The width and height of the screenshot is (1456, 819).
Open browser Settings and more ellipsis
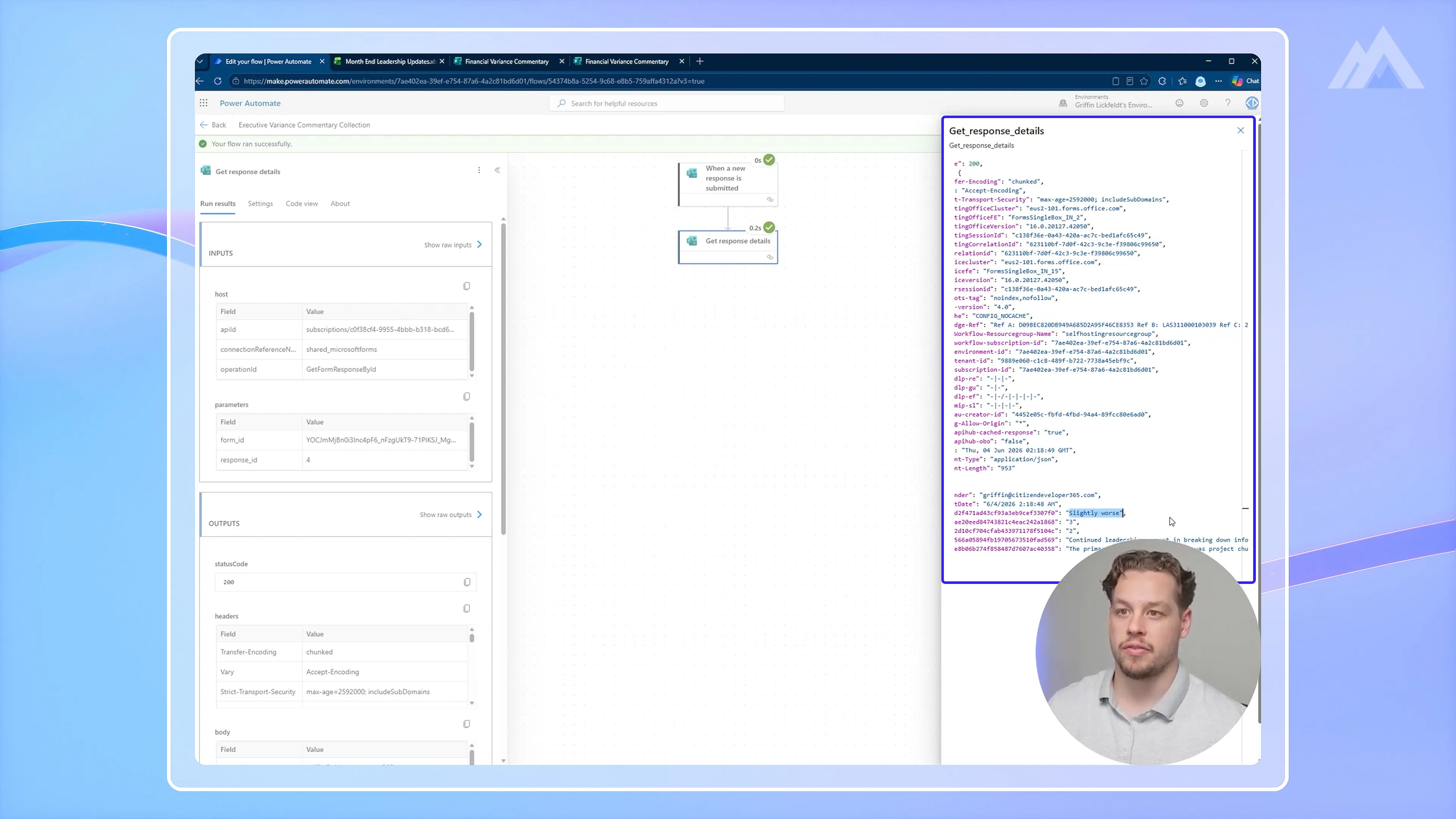pos(1219,81)
